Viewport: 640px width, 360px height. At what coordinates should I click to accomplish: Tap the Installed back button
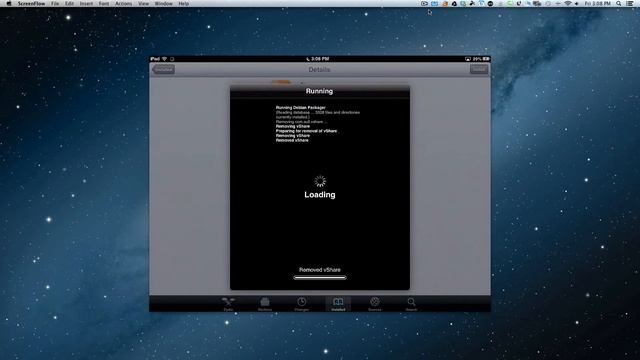pos(164,69)
